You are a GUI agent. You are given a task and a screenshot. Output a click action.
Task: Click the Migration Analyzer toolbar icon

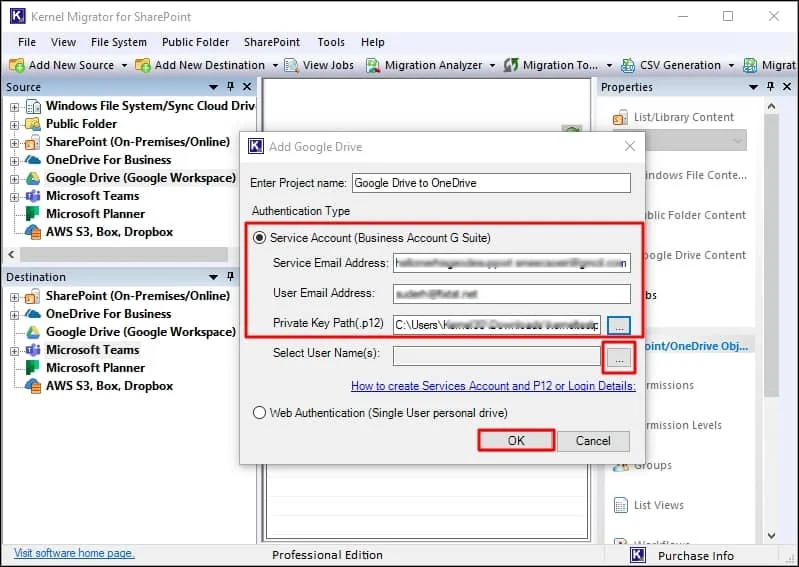(x=373, y=65)
